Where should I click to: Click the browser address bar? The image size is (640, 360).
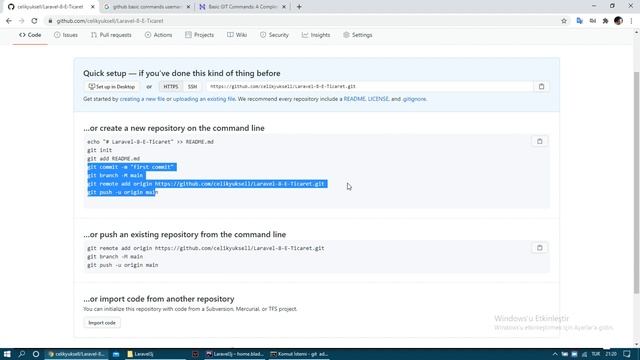point(302,21)
